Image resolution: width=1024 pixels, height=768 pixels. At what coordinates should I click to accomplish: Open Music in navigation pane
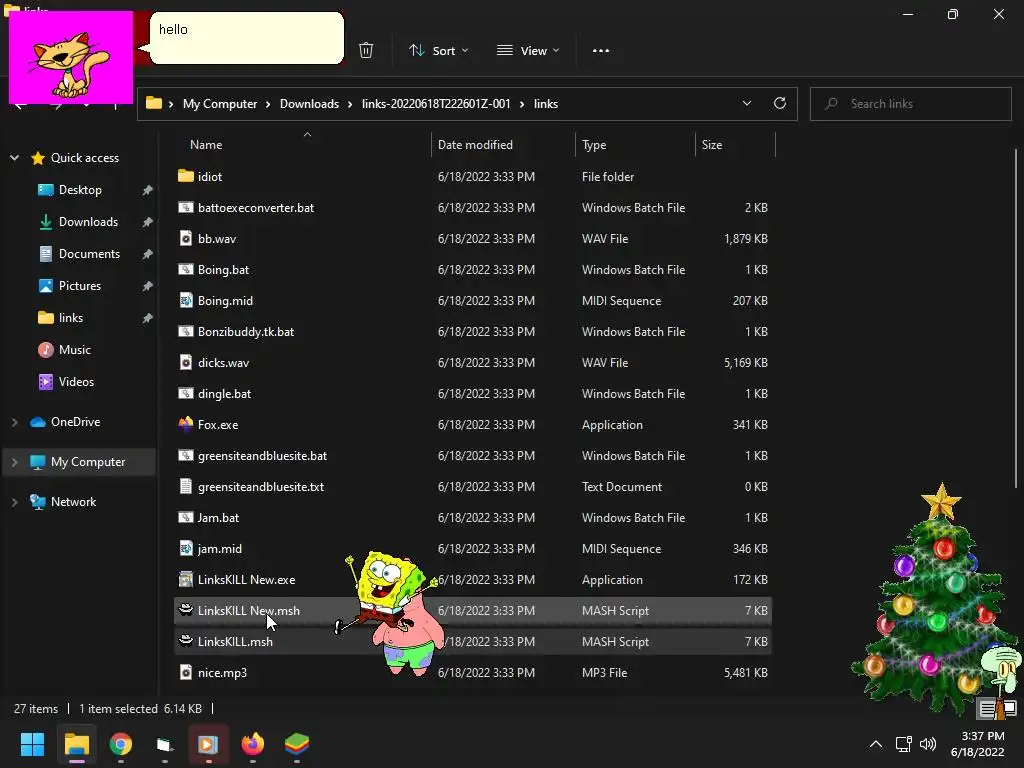click(74, 350)
